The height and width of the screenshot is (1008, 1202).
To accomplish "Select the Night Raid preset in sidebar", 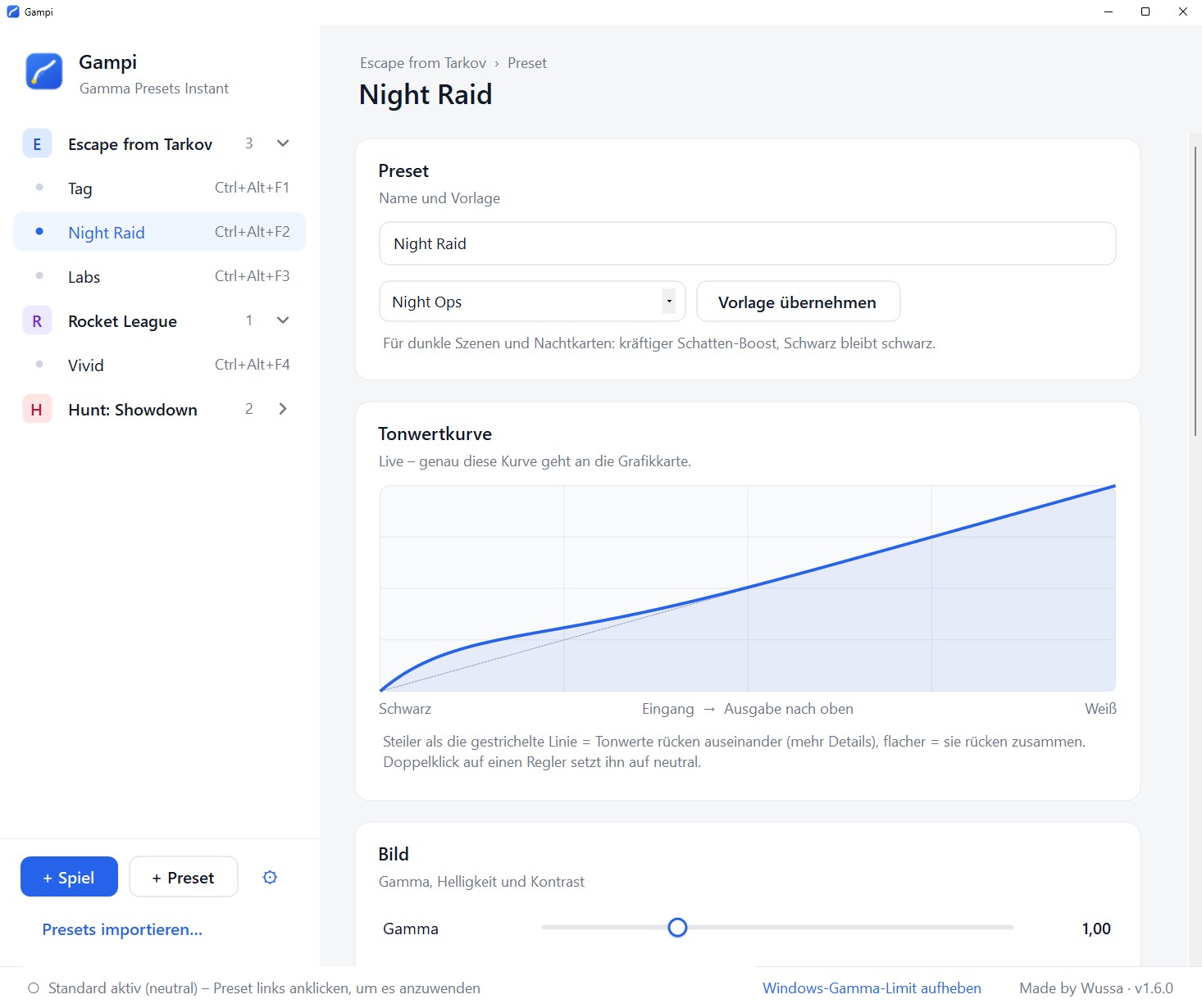I will coord(160,233).
